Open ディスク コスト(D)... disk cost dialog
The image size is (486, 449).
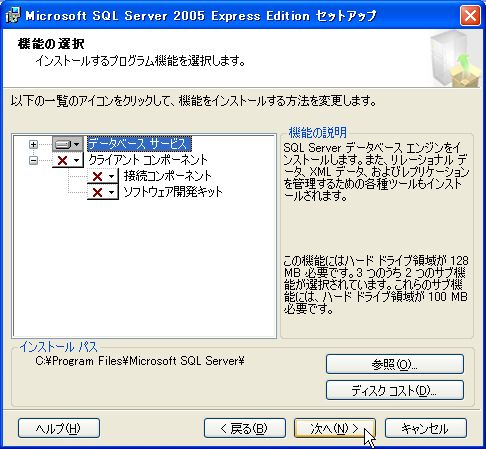pos(395,390)
